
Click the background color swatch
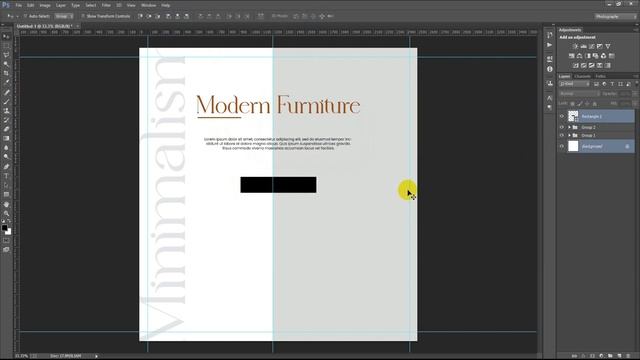point(9,232)
